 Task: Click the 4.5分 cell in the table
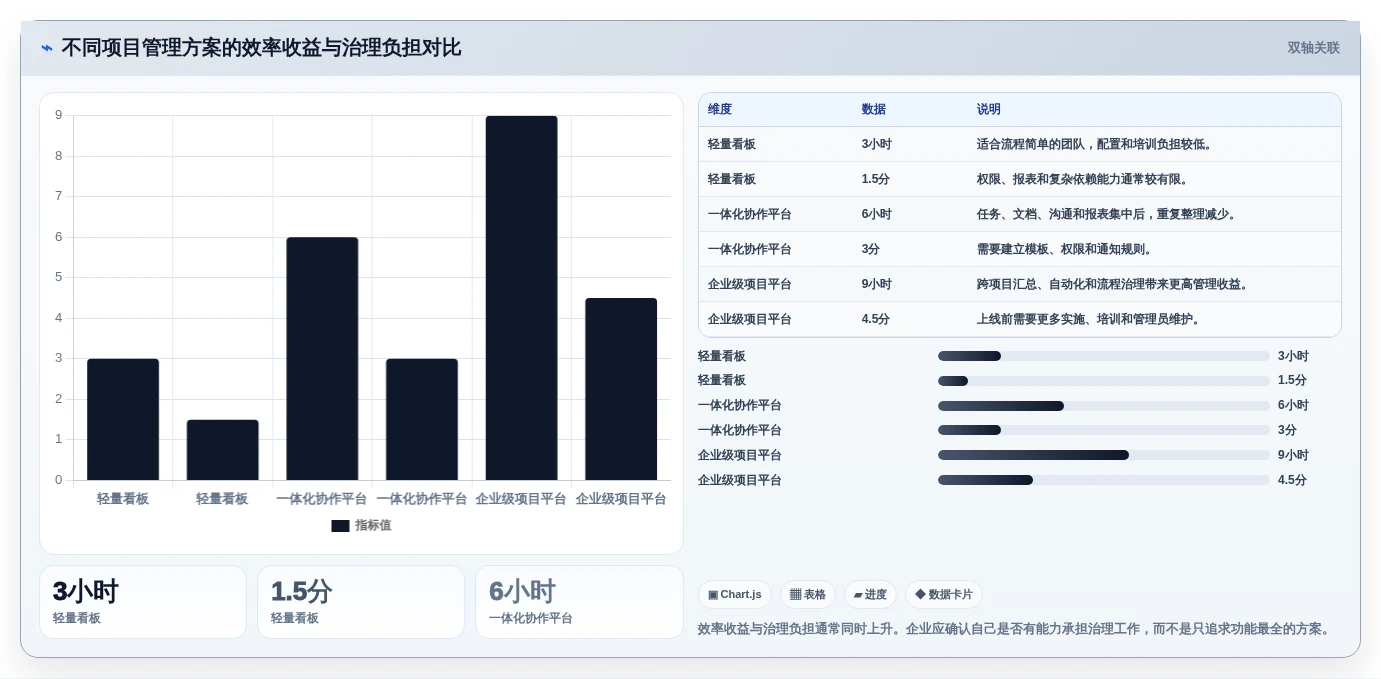[x=876, y=319]
